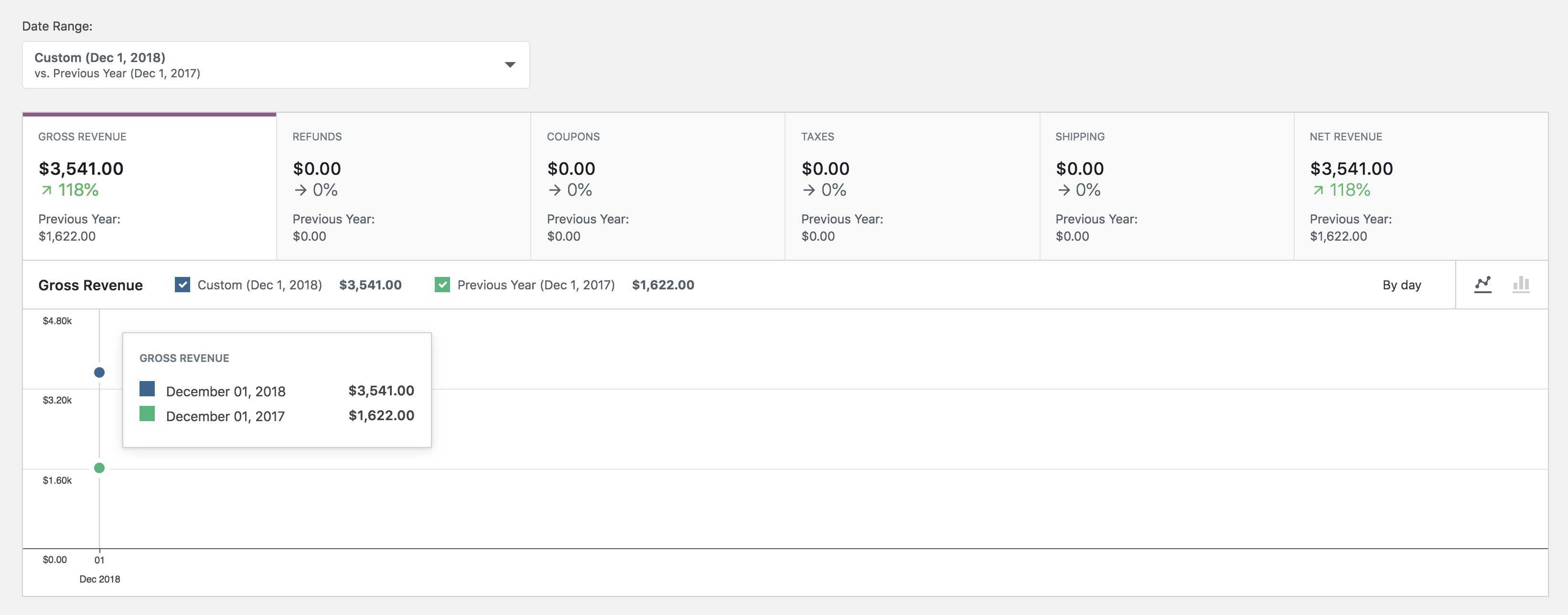
Task: Open the Date Range dropdown
Action: tap(275, 65)
